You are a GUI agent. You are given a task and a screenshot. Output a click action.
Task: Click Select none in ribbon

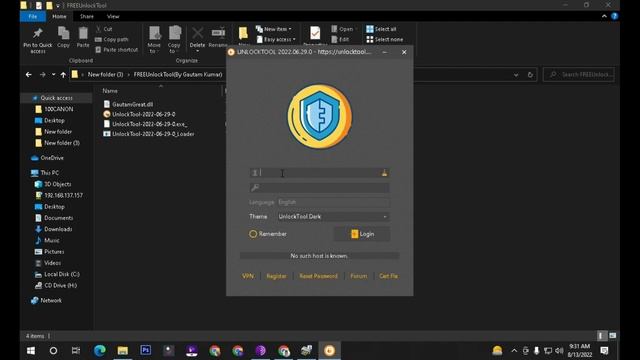point(384,40)
